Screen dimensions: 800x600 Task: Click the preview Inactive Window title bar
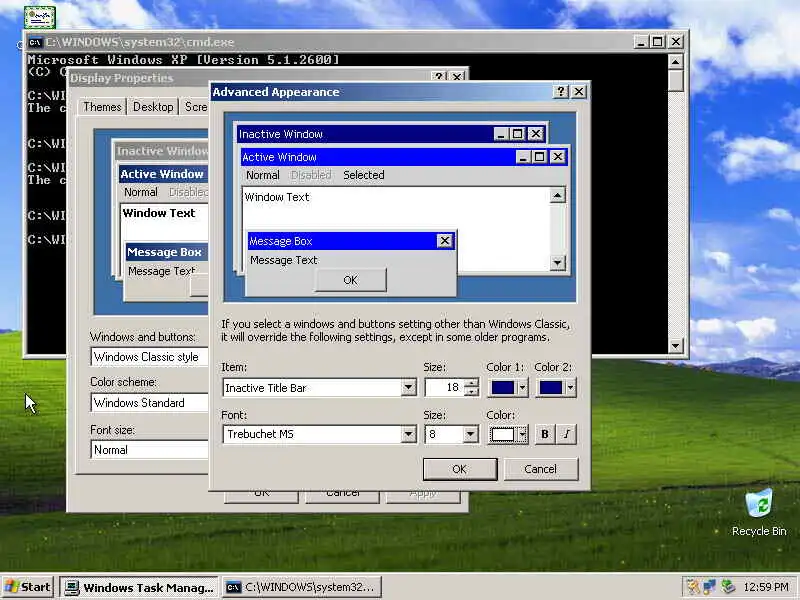coord(365,134)
